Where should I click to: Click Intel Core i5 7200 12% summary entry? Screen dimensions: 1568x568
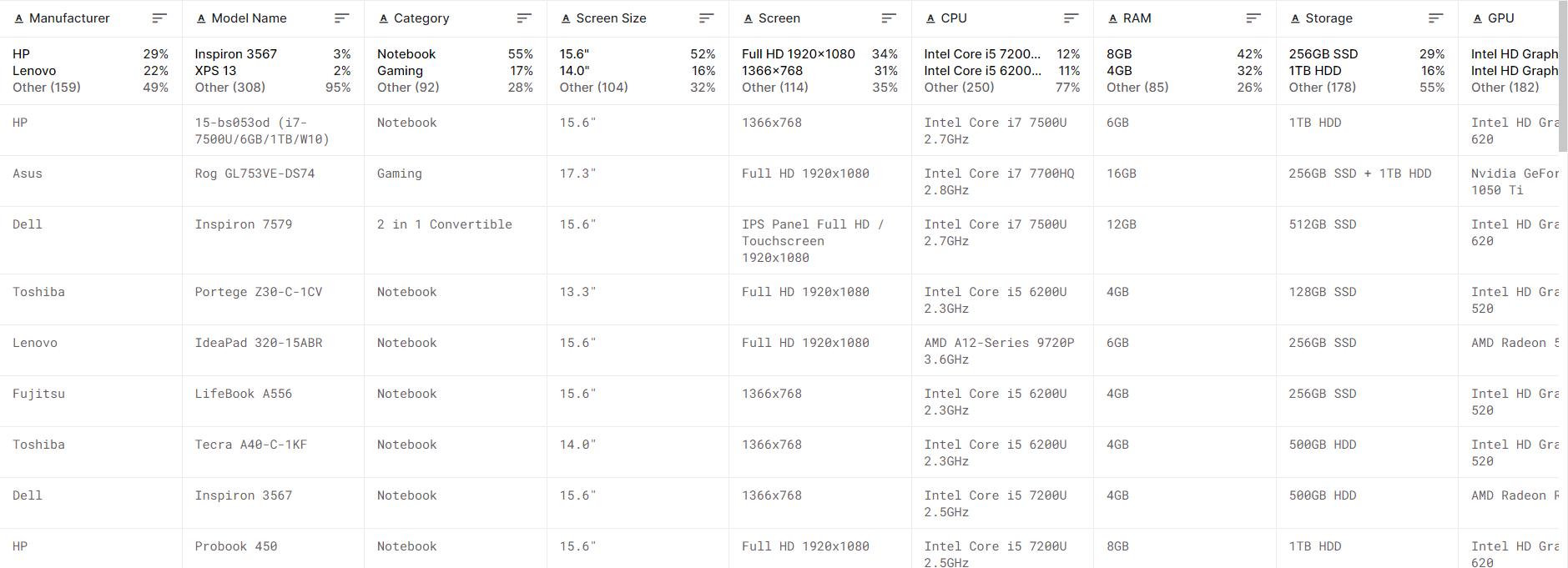1002,54
